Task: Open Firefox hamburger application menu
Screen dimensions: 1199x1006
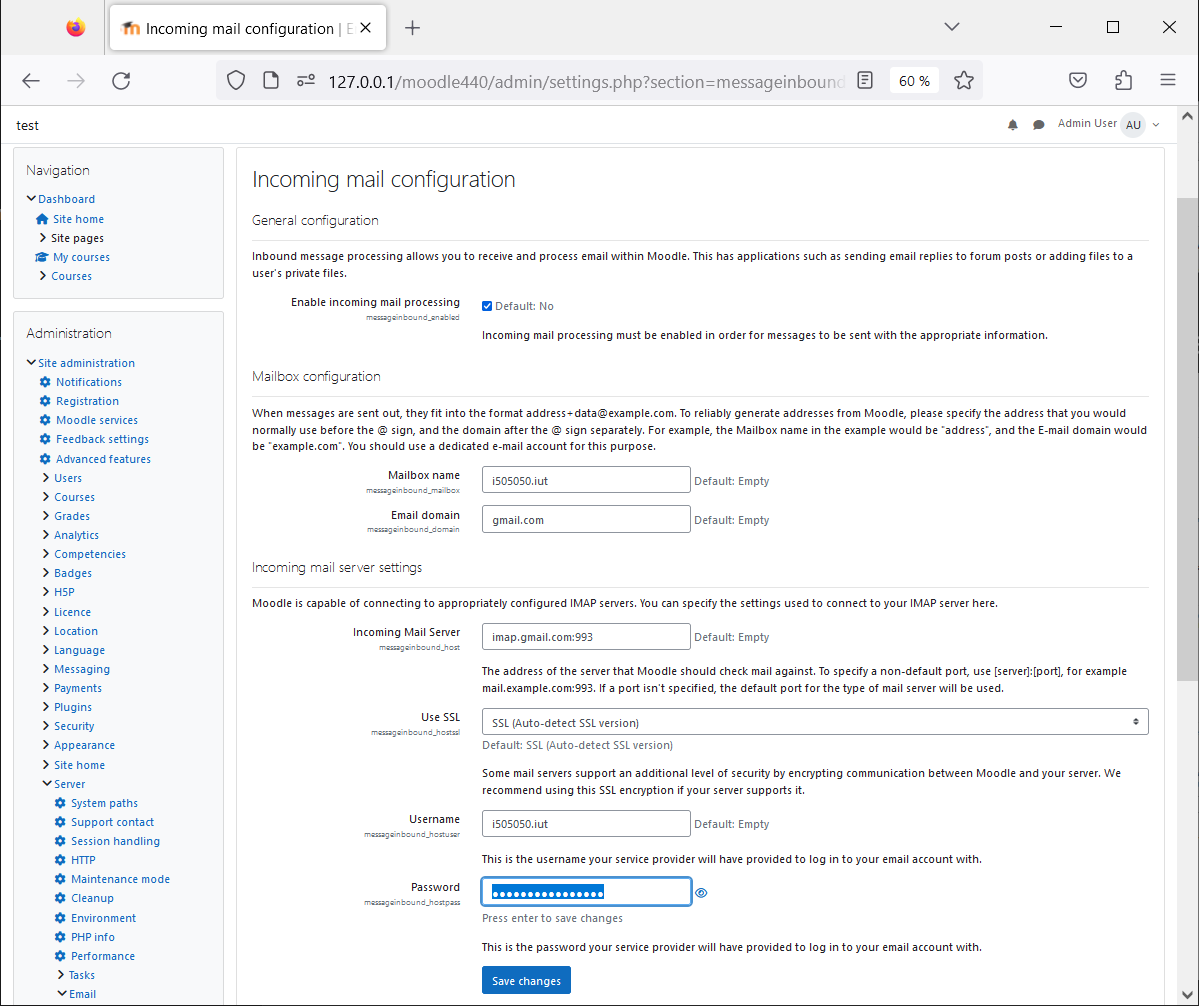Action: 1168,80
